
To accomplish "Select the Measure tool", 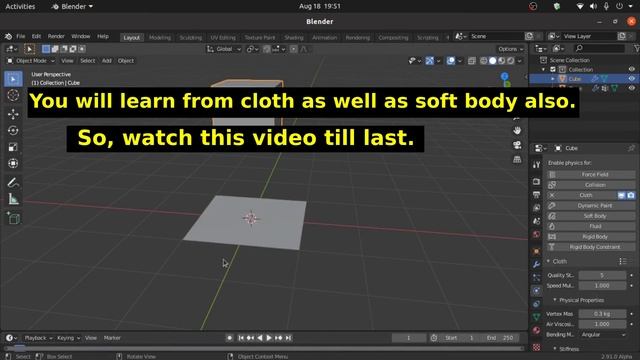I will click(x=13, y=199).
